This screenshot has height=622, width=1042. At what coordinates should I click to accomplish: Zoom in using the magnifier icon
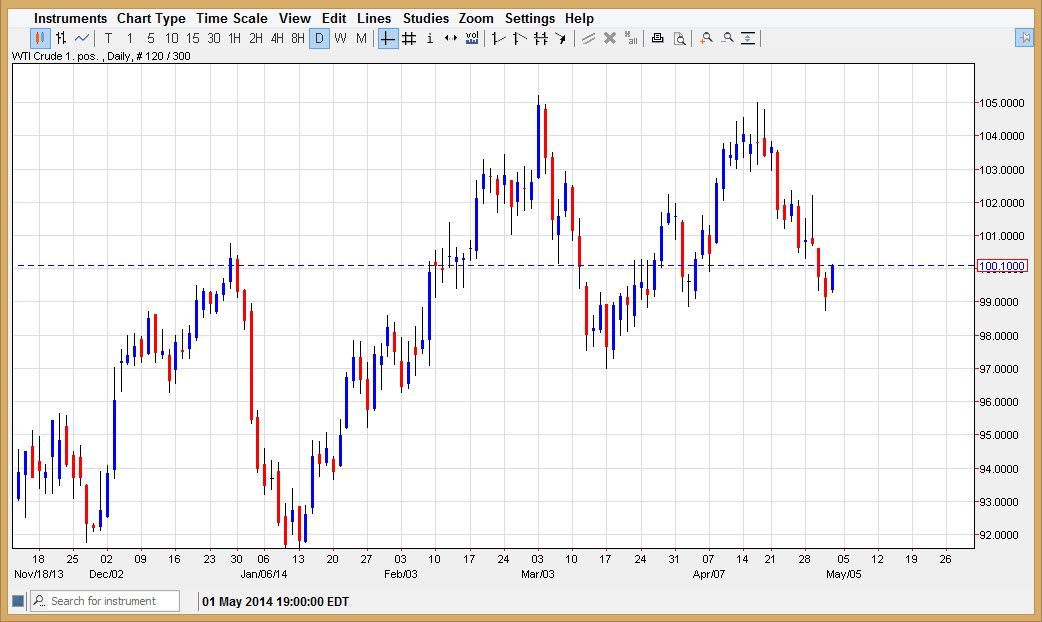tap(705, 38)
